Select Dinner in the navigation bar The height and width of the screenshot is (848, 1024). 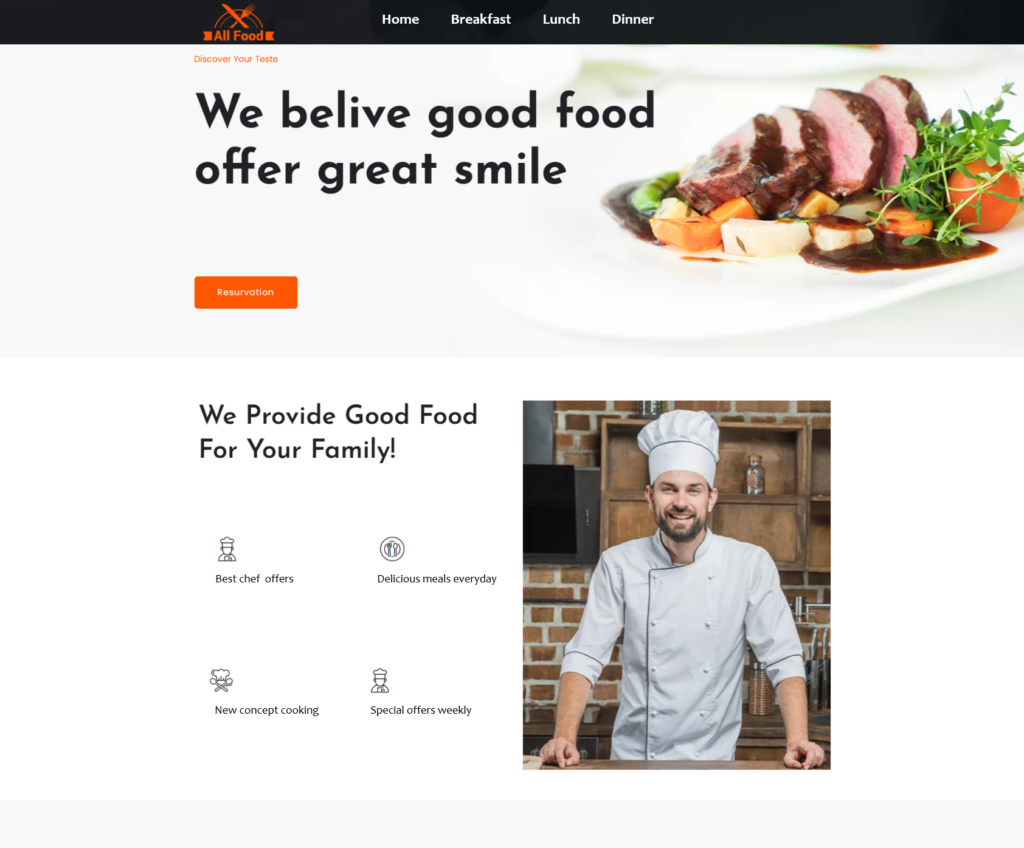pyautogui.click(x=633, y=20)
